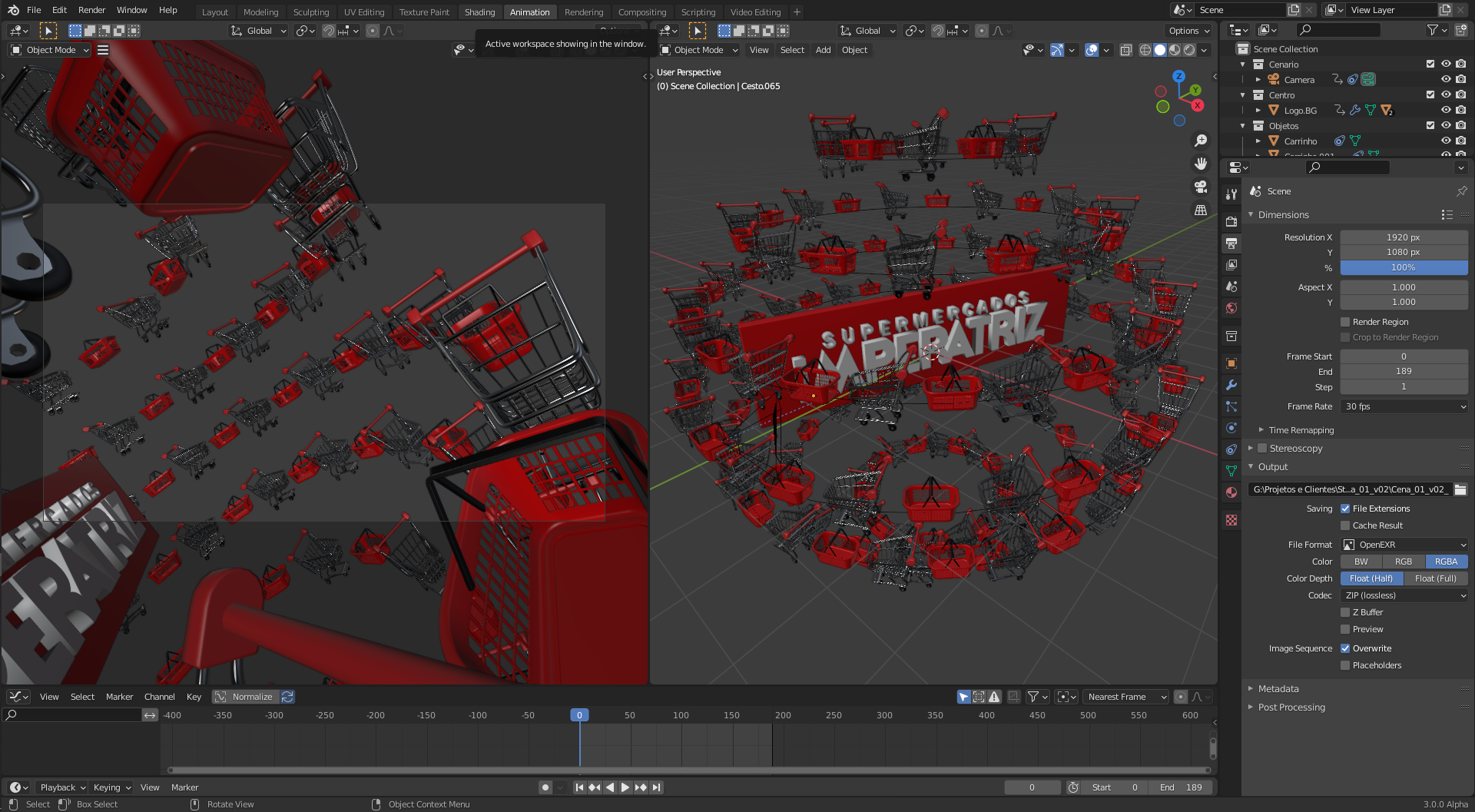Open the Codec ZIP (lossless) dropdown
1475x812 pixels.
pyautogui.click(x=1404, y=595)
